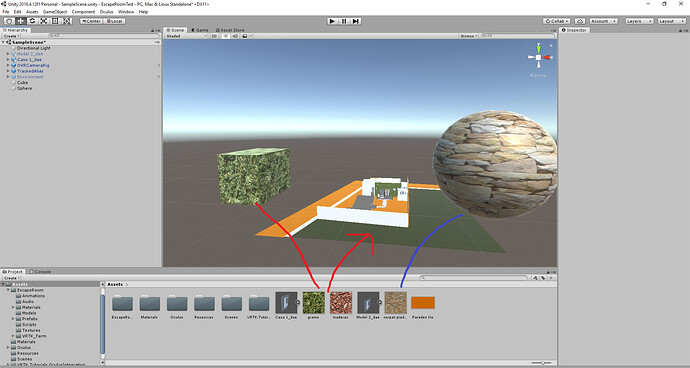Select the Rect Transform tool
The width and height of the screenshot is (690, 368).
[x=55, y=21]
